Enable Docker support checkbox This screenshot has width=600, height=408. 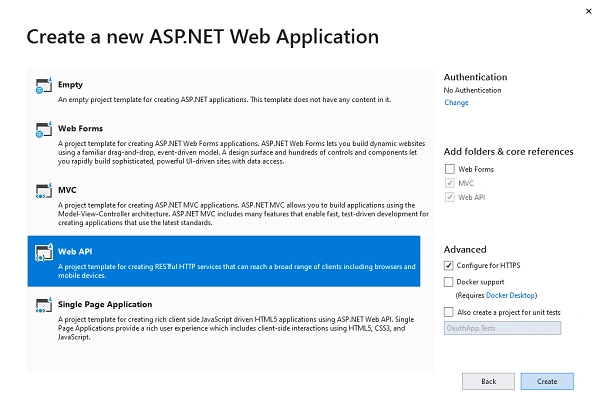coord(448,282)
